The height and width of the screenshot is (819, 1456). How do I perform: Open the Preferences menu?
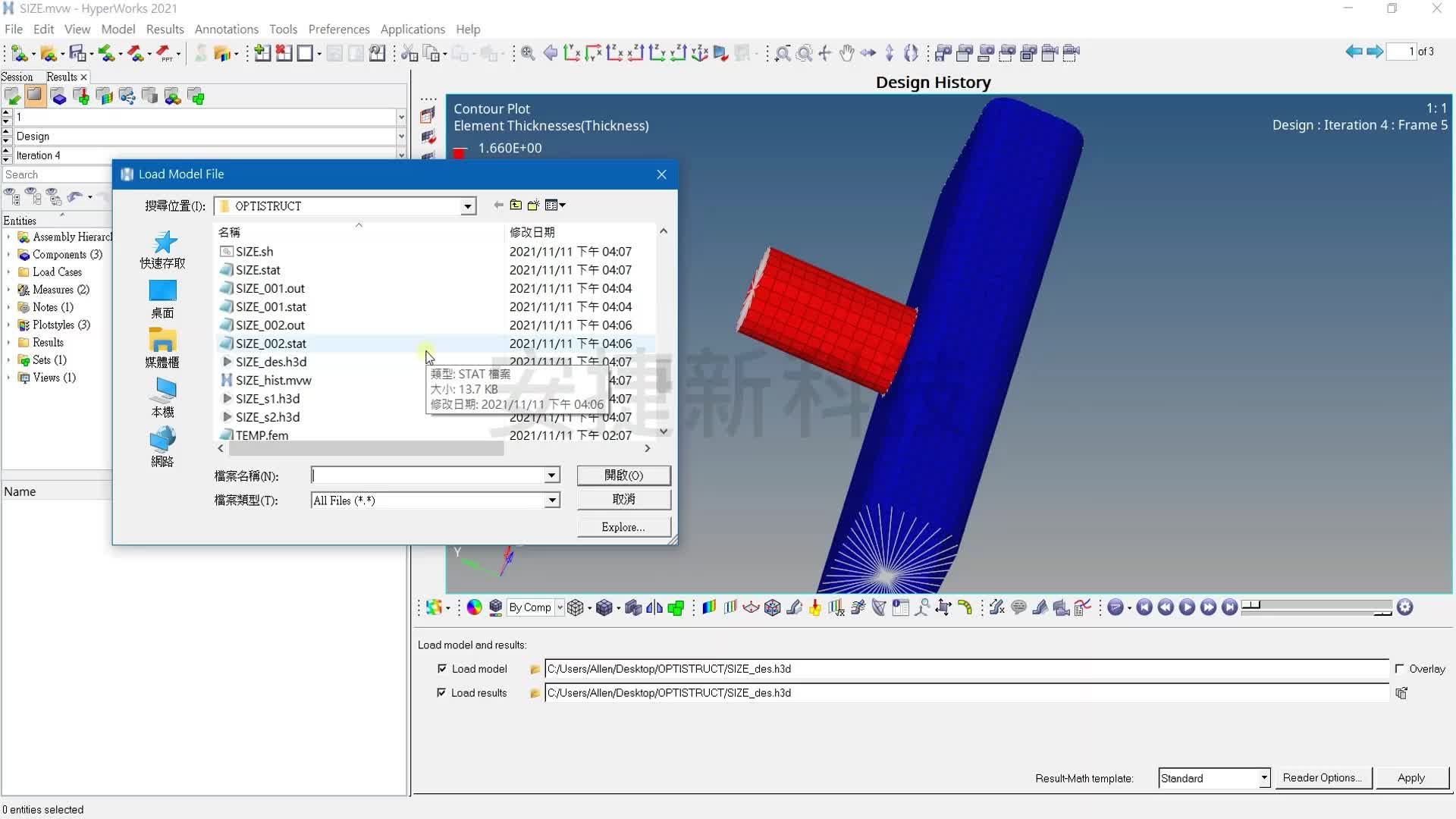338,29
